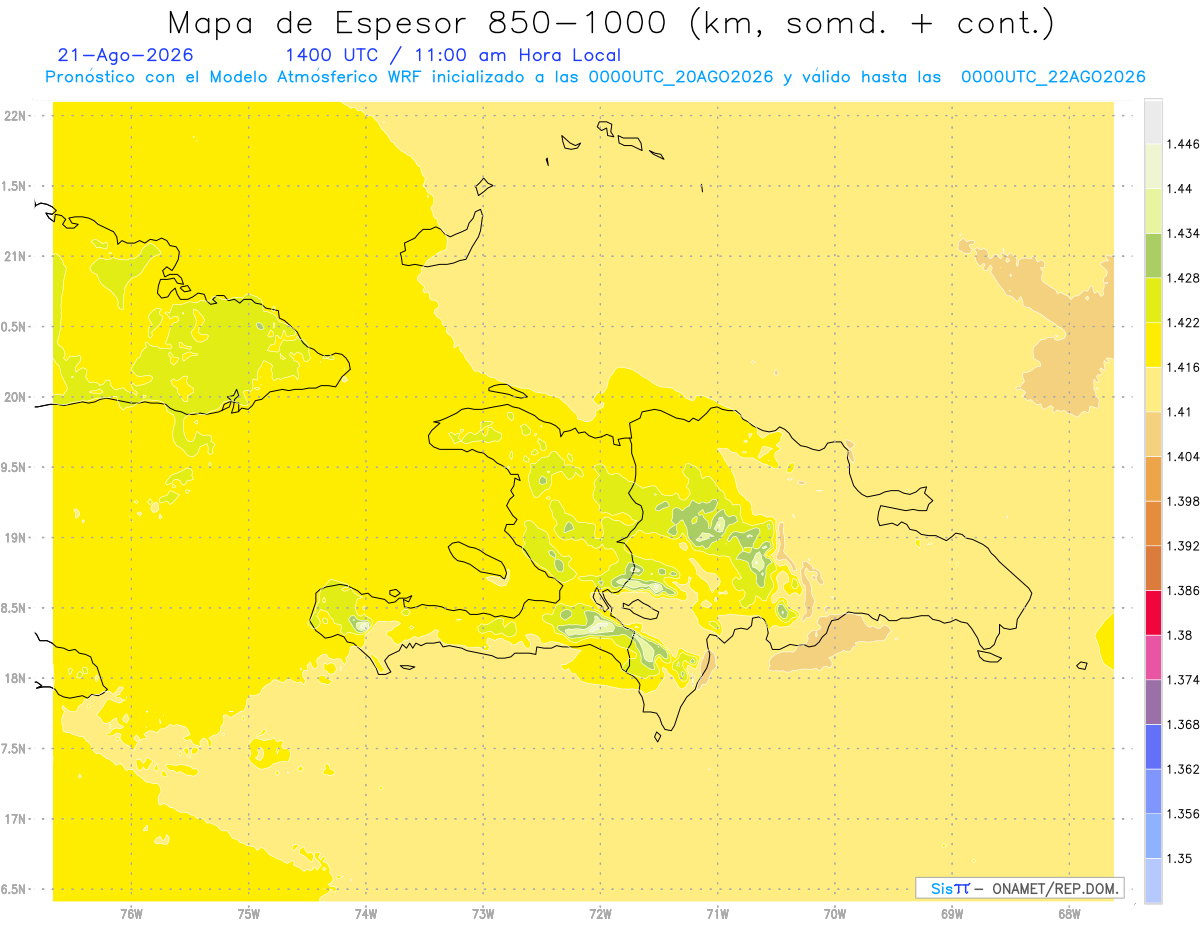Click the 1.5N latitude label
1200x927 pixels.
[x=15, y=186]
